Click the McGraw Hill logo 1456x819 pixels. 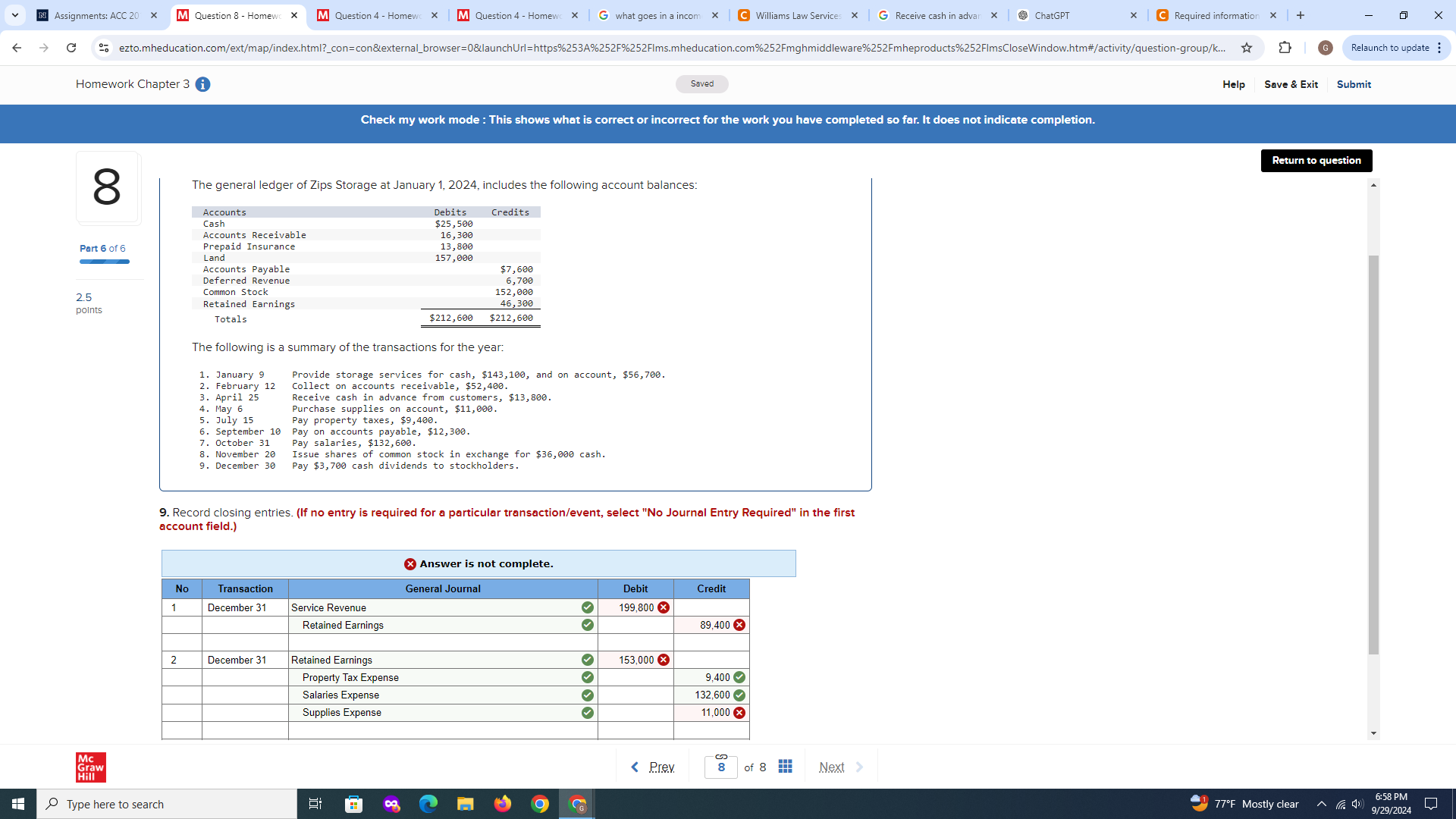[x=90, y=767]
